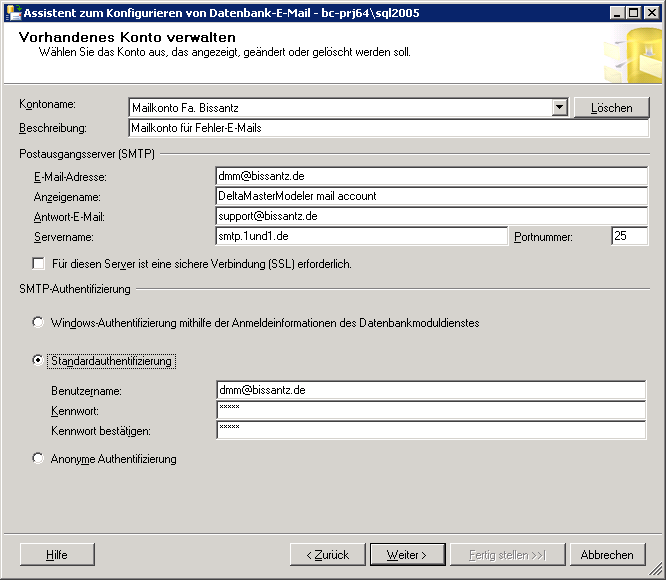Focus the Kennwort bestätigen field
Image resolution: width=666 pixels, height=580 pixels.
(431, 430)
